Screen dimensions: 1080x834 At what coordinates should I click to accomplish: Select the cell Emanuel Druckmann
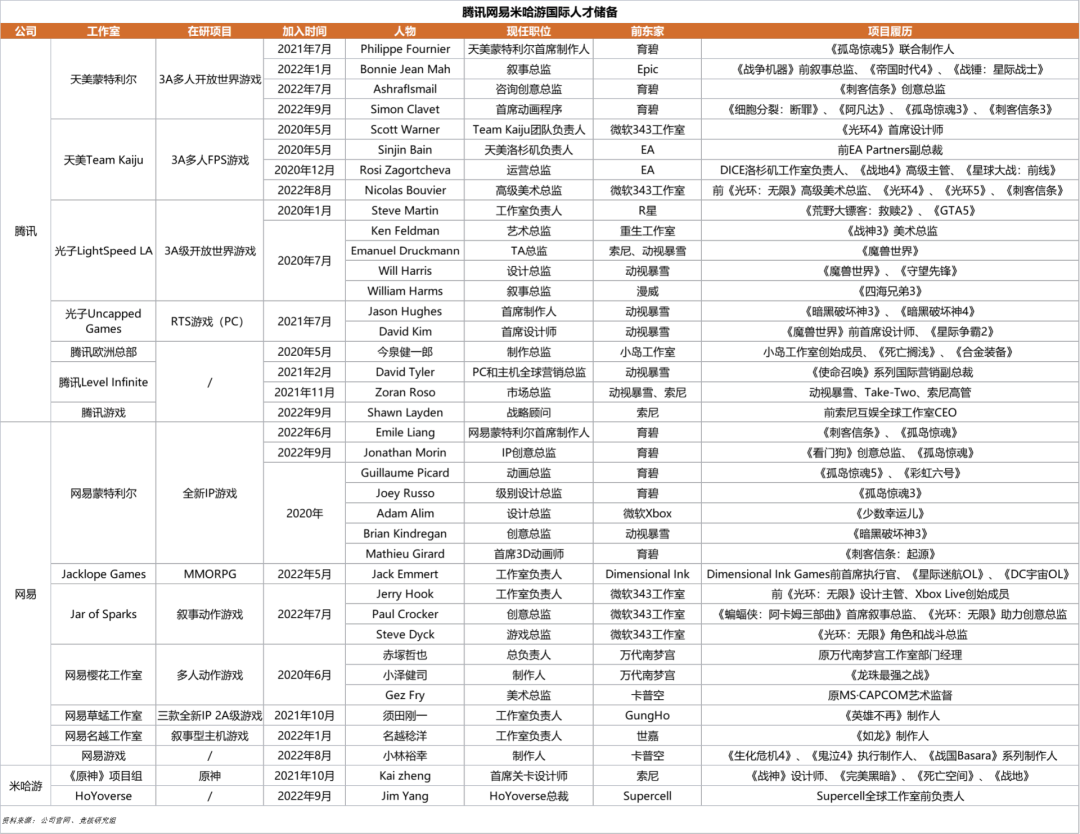coord(405,251)
